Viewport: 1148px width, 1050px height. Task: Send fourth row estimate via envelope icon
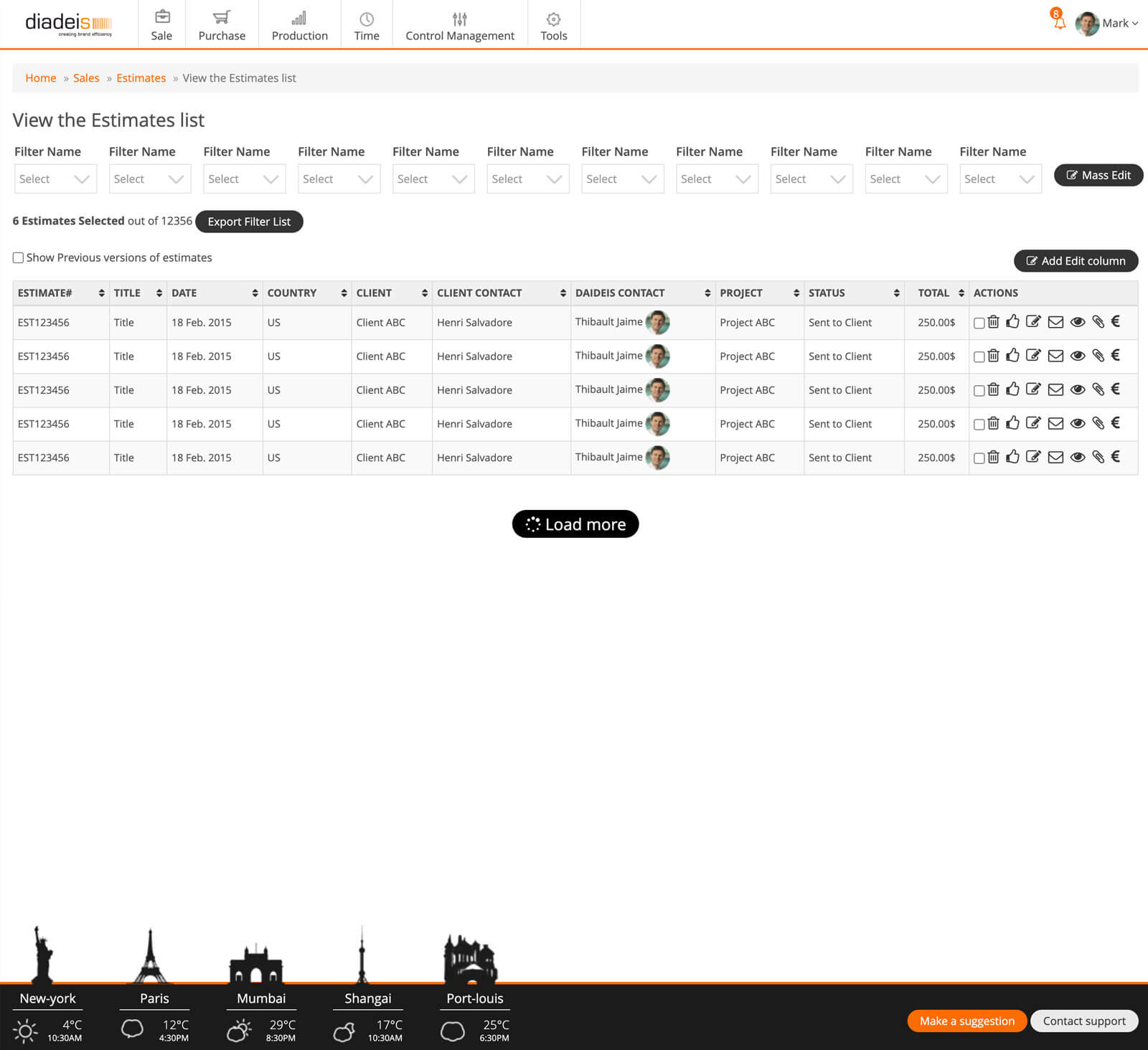click(x=1055, y=424)
